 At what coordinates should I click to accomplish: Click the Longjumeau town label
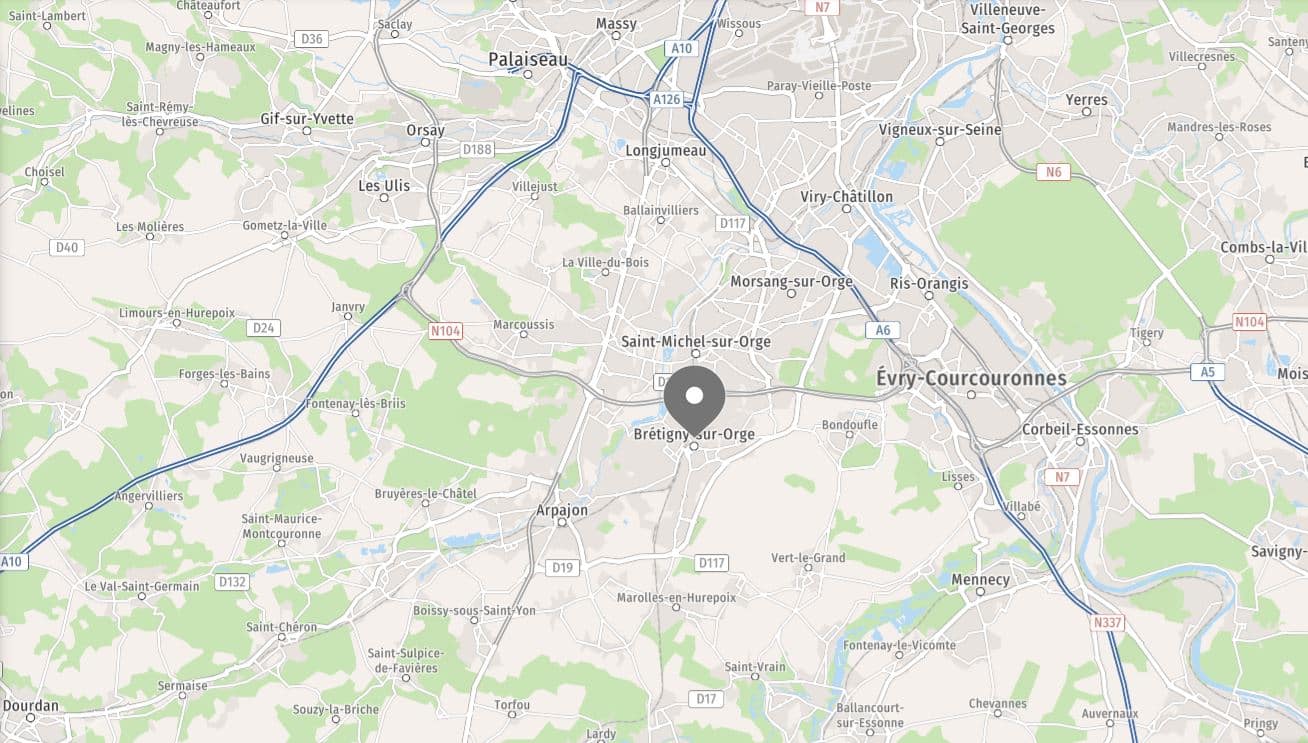click(665, 151)
